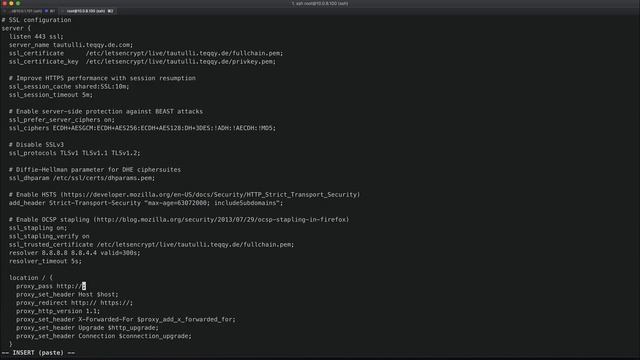Click the 'add_header Strict-Transport-Security' line
The image size is (640, 360).
point(146,203)
